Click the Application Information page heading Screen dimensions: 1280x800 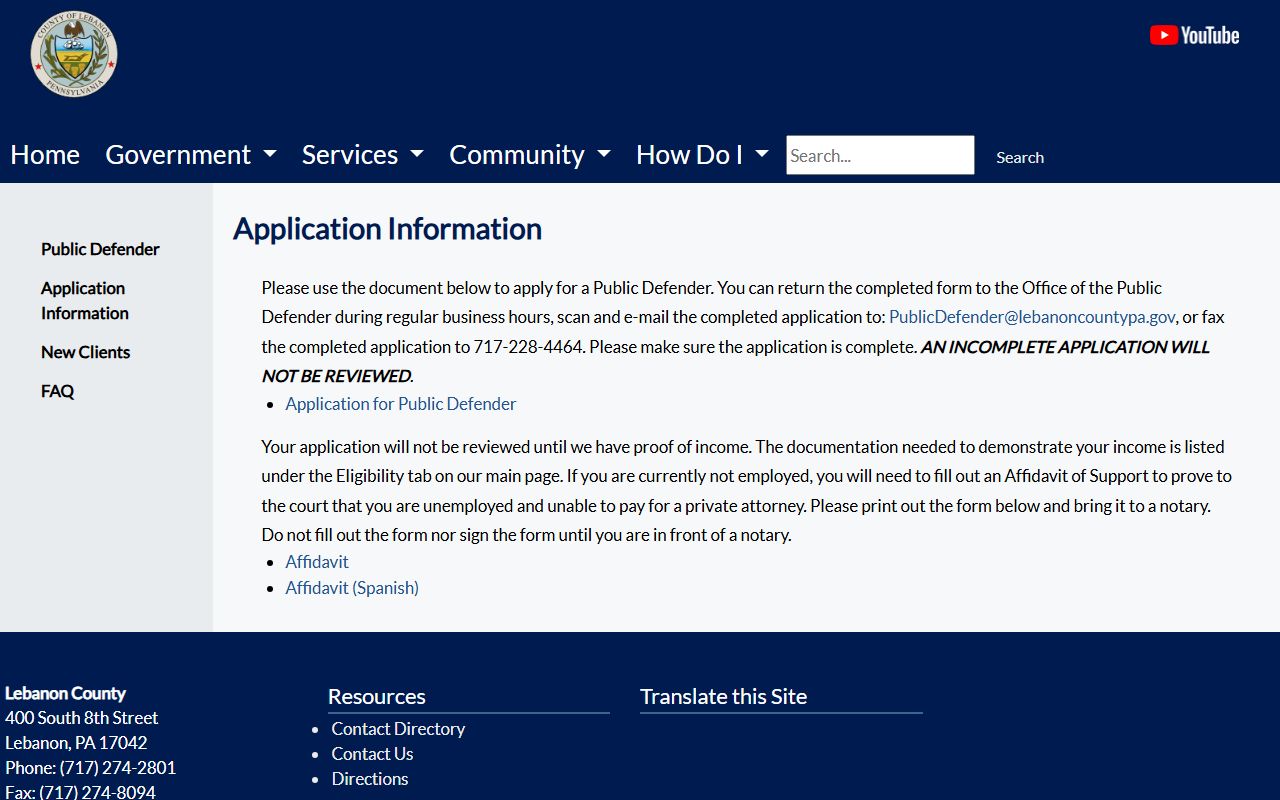coord(387,229)
